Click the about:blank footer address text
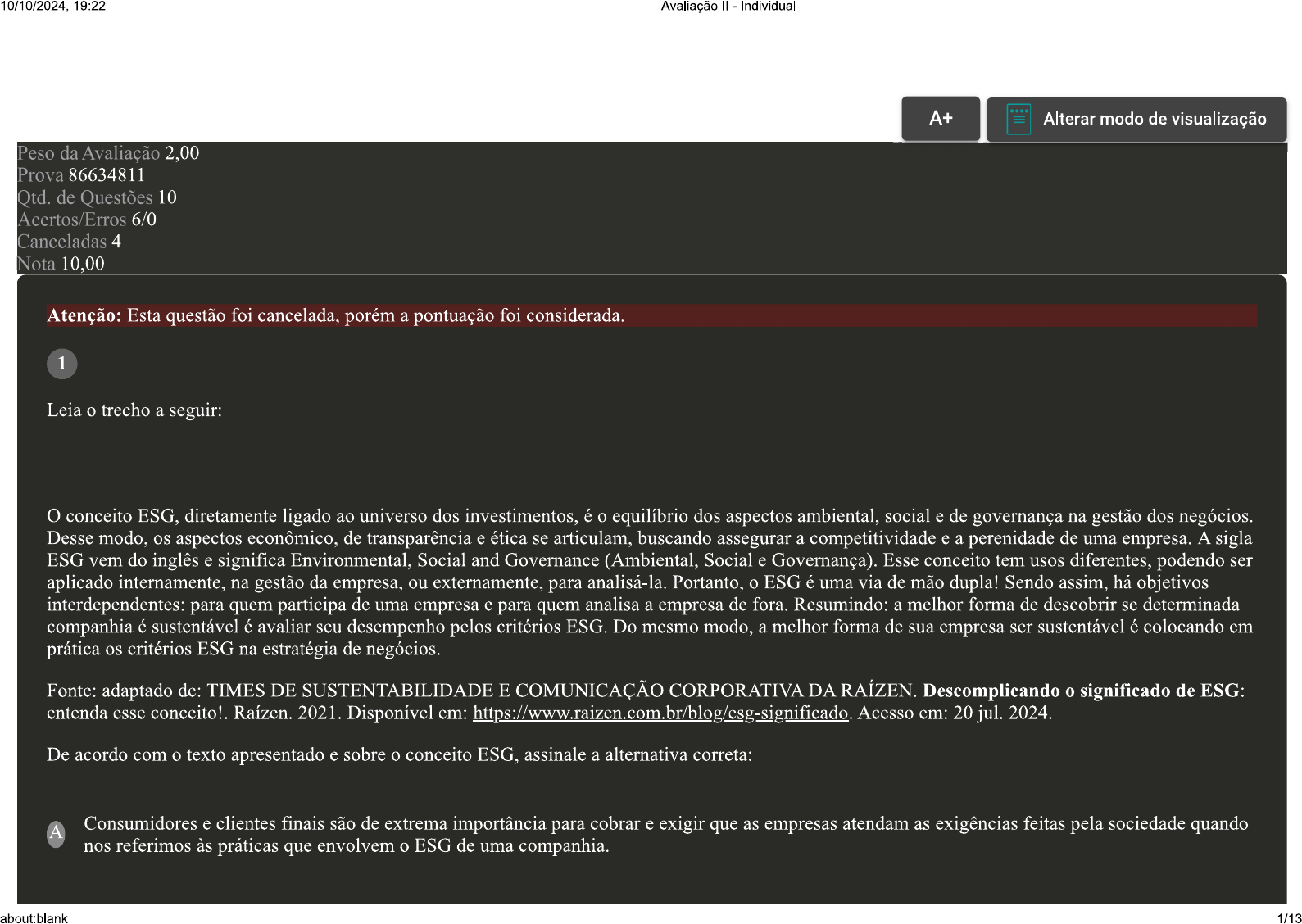The image size is (1302, 924). tap(34, 918)
